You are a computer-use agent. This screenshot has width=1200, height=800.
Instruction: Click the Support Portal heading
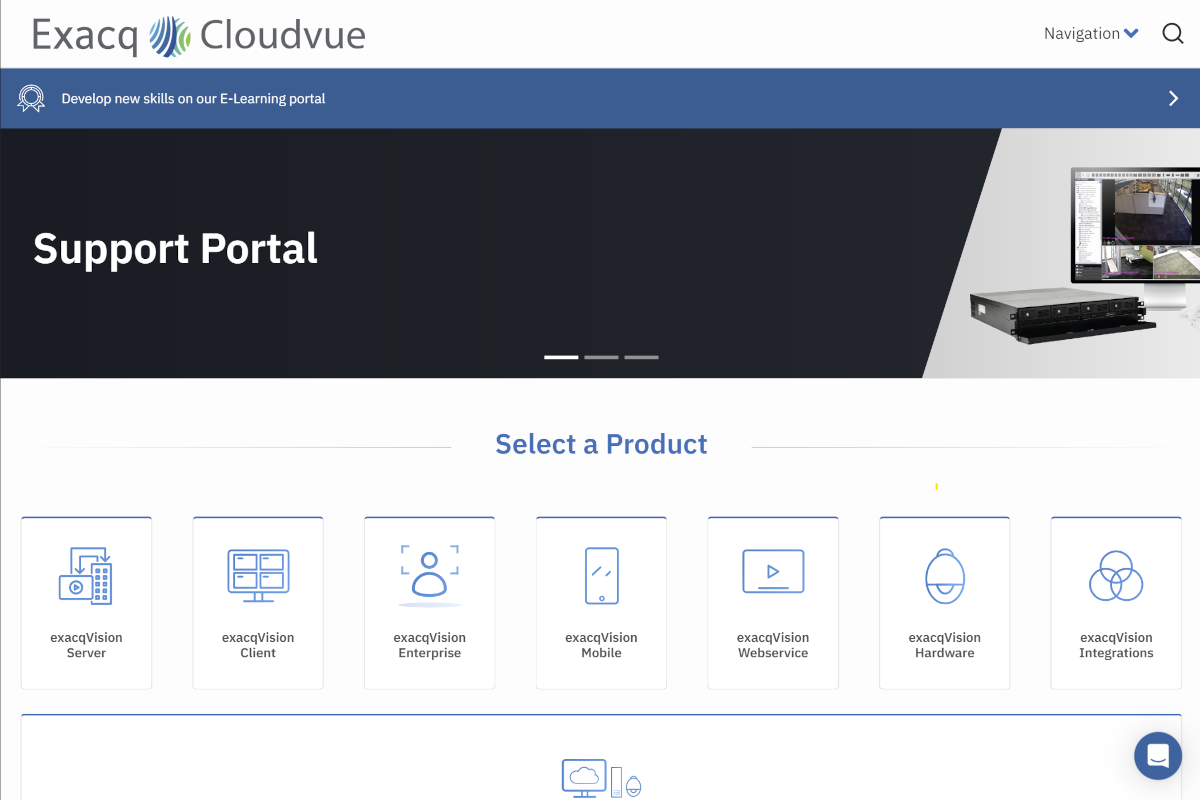tap(175, 248)
